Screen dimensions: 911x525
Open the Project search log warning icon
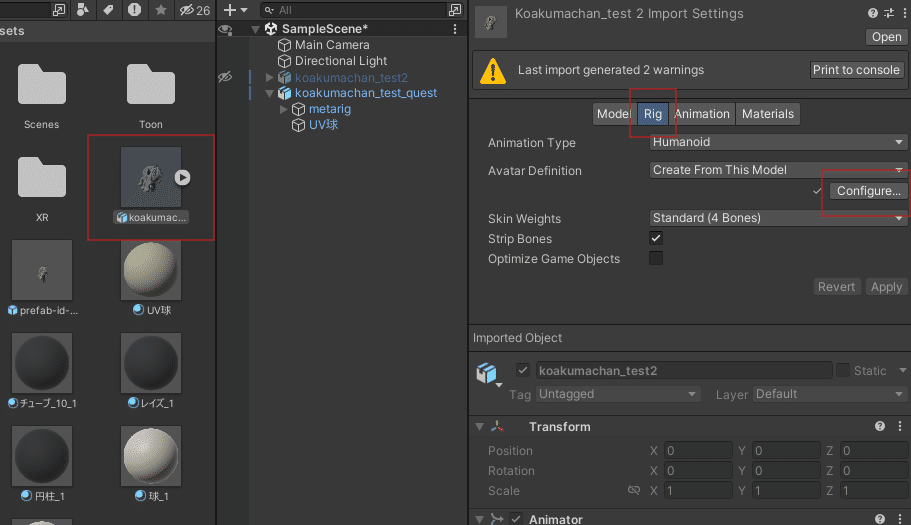tap(134, 10)
